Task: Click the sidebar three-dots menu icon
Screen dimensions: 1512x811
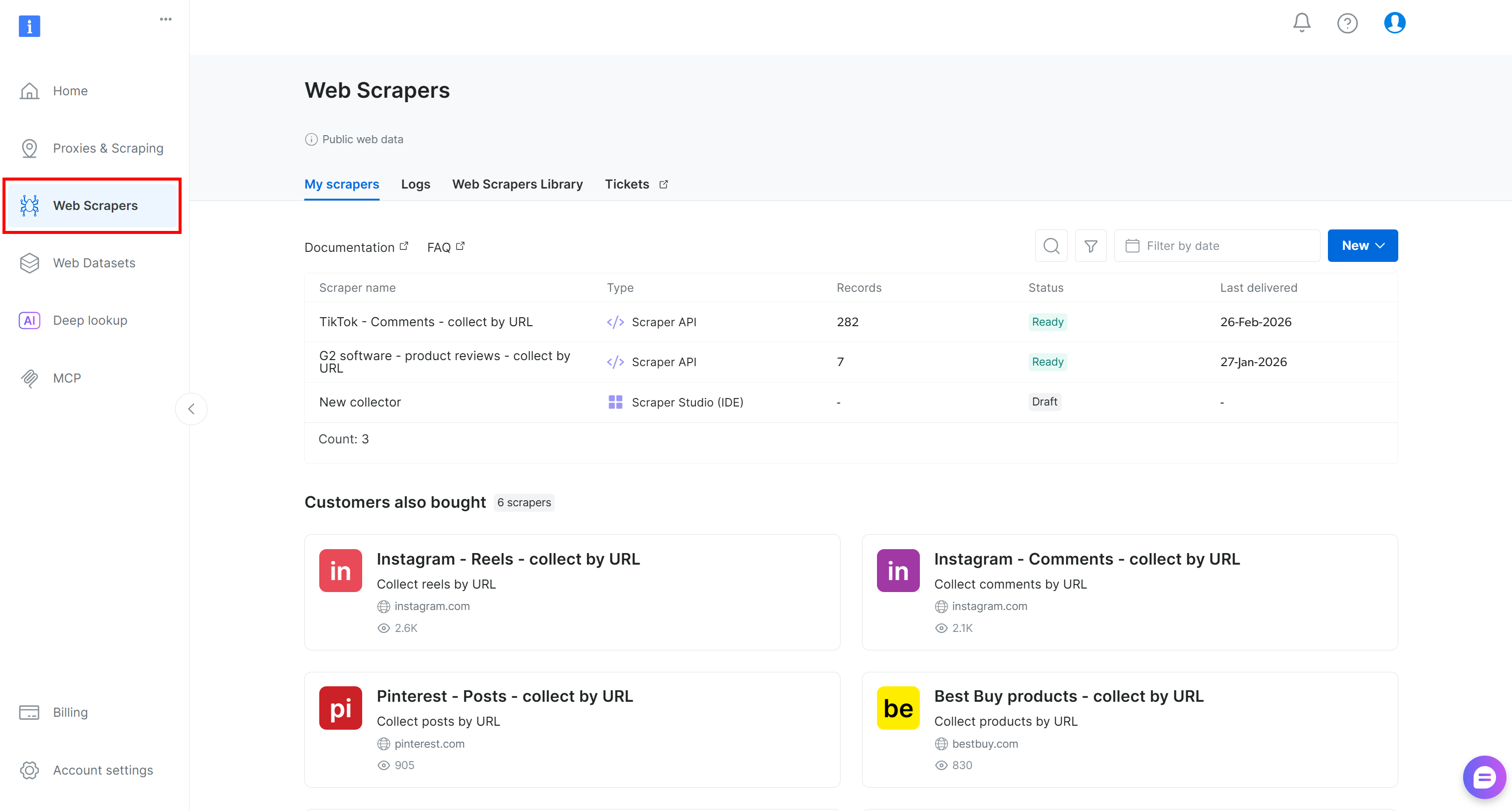Action: tap(166, 19)
